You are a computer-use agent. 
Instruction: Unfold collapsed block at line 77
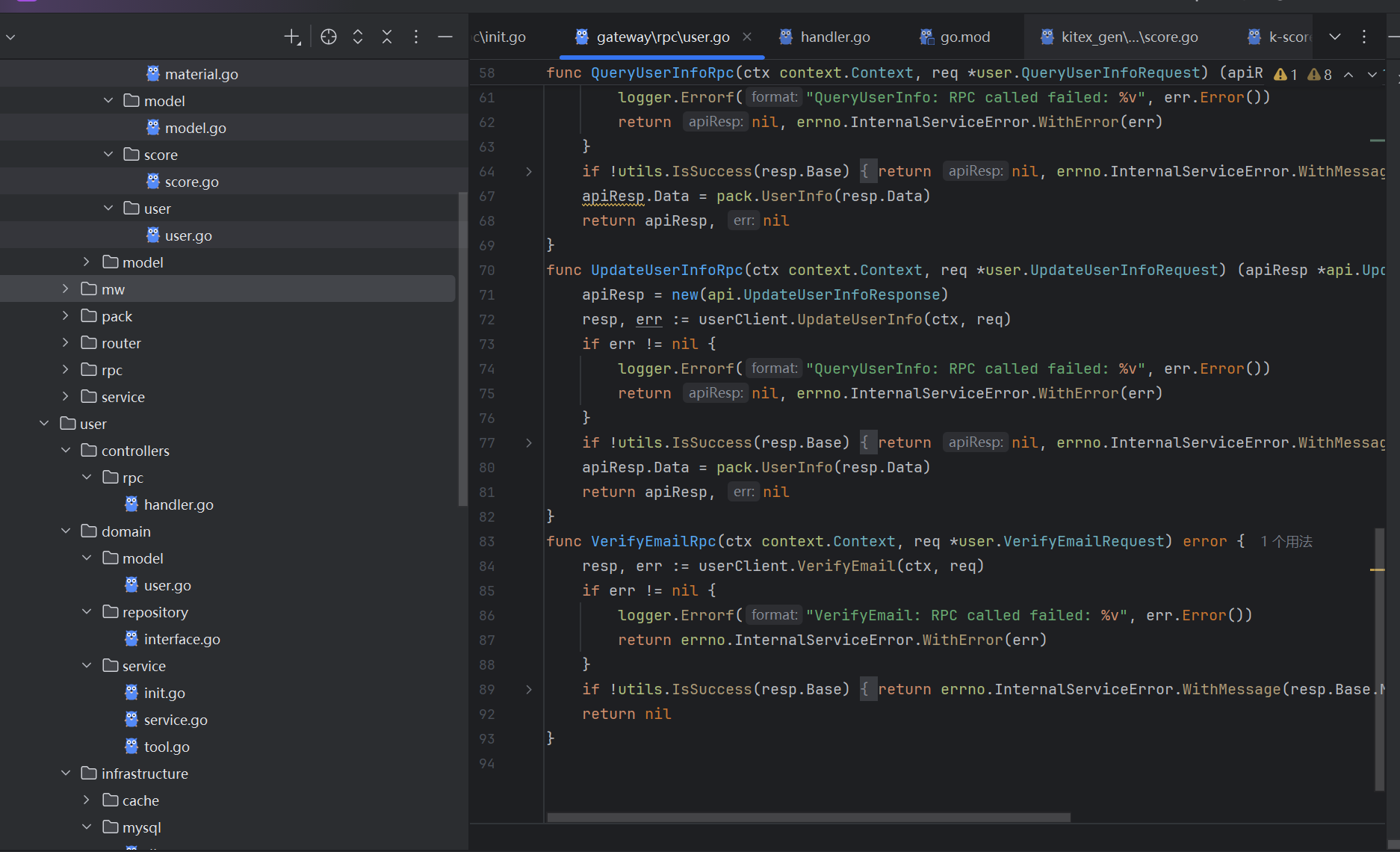(x=529, y=442)
